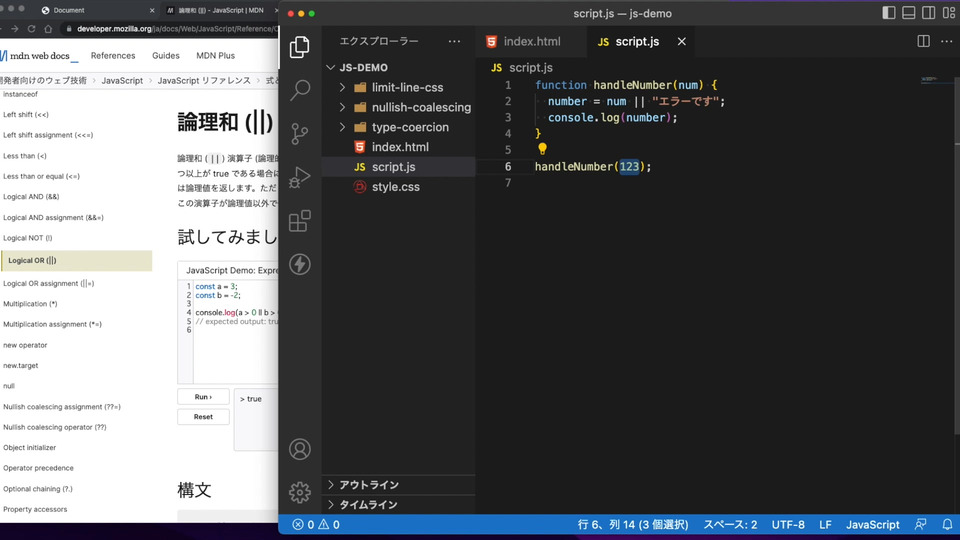Expand the タイムライン section
Image resolution: width=960 pixels, height=540 pixels.
coord(398,504)
